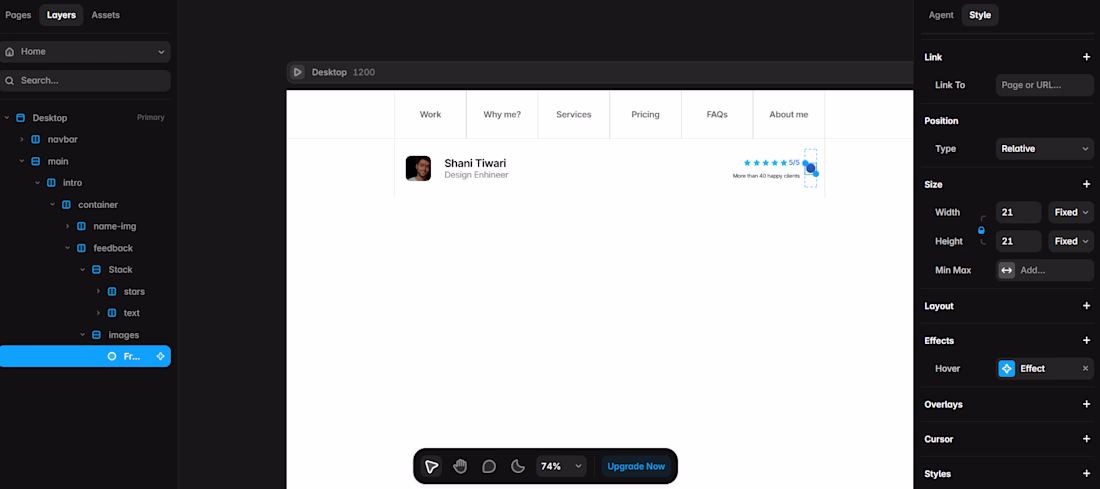Click the Home page icon
Viewport: 1100px width, 489px height.
10,52
